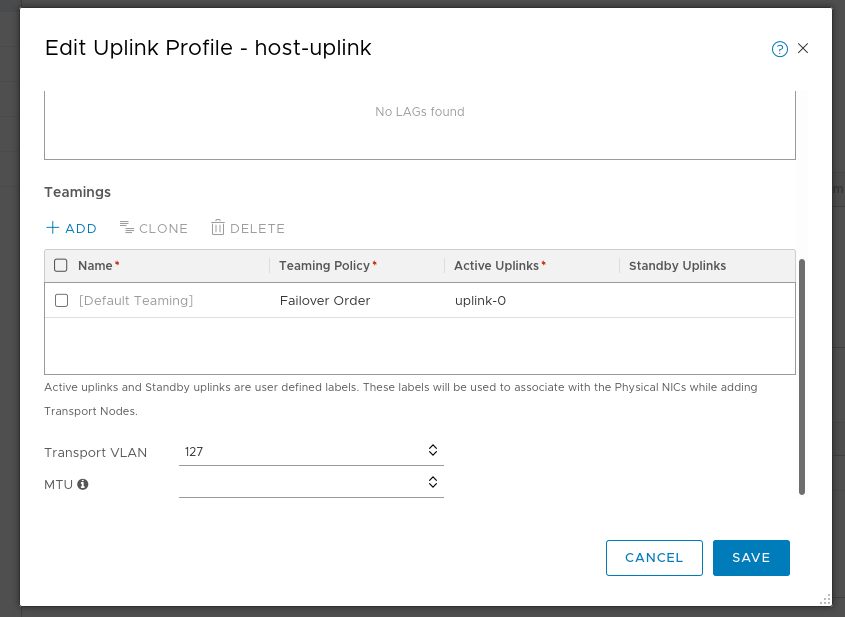Image resolution: width=845 pixels, height=617 pixels.
Task: Click the dialog resize grip corner
Action: 825,599
